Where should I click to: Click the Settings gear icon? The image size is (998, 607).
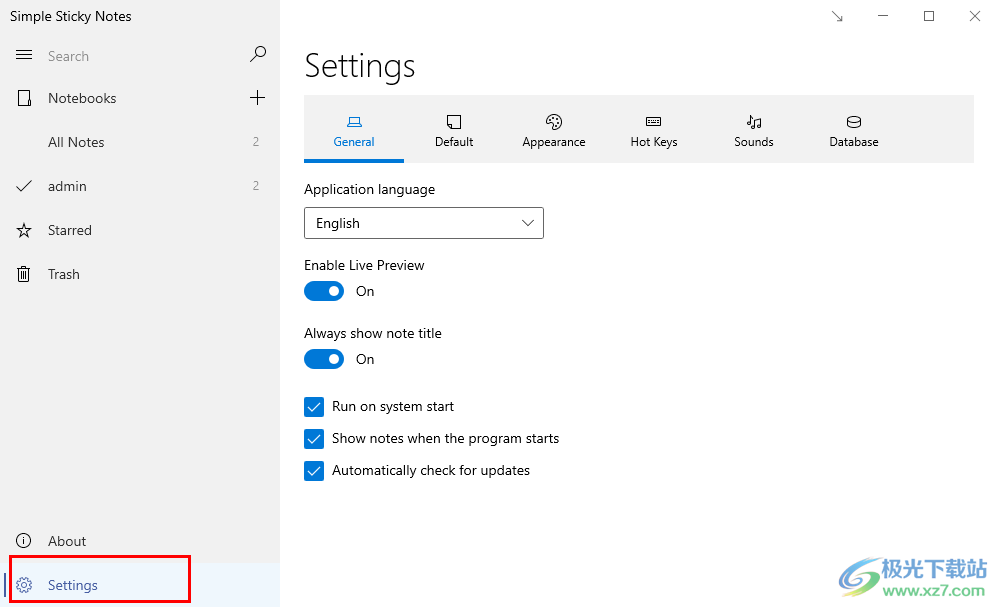tap(24, 585)
